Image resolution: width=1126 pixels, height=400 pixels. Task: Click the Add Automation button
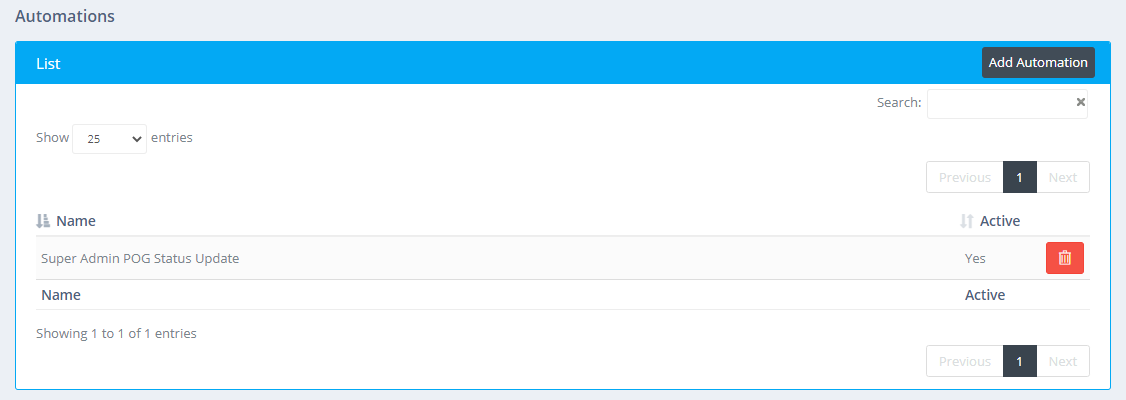[1038, 62]
